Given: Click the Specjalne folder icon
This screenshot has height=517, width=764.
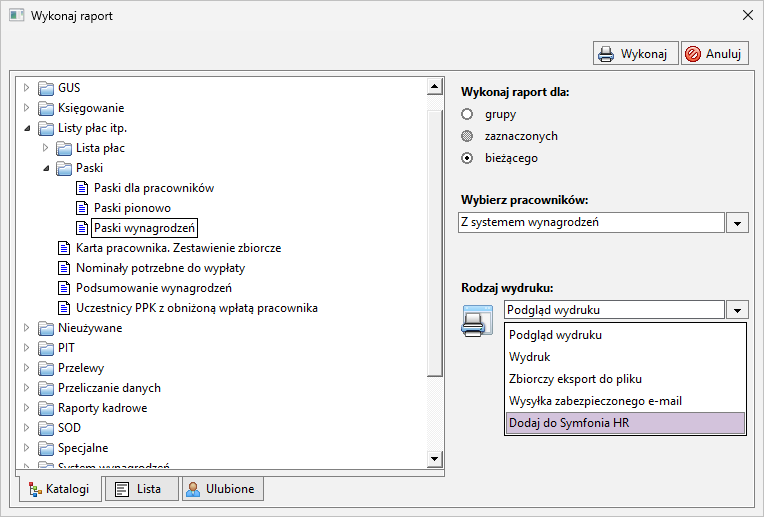Looking at the screenshot, I should click(x=46, y=448).
